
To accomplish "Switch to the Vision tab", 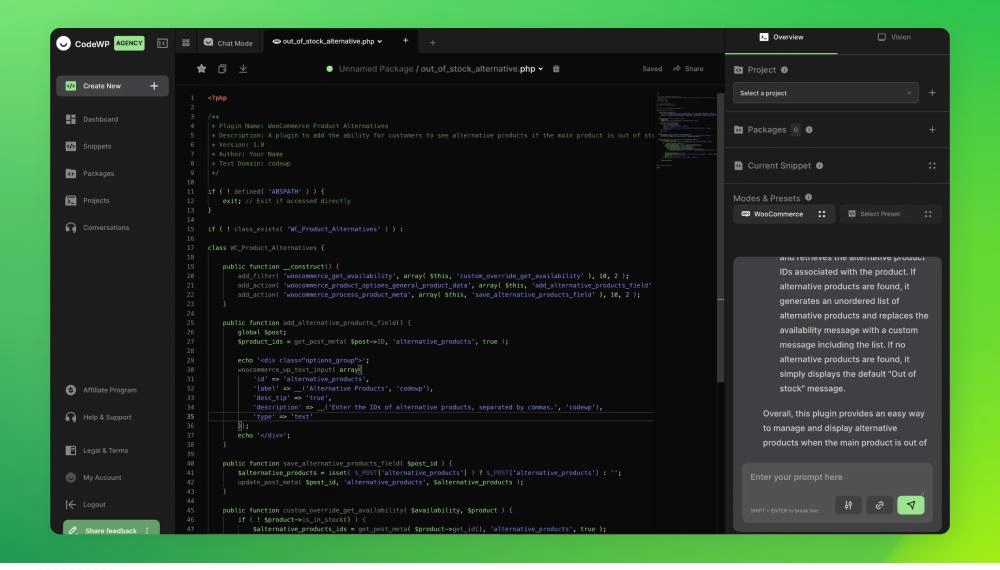I will 894,37.
